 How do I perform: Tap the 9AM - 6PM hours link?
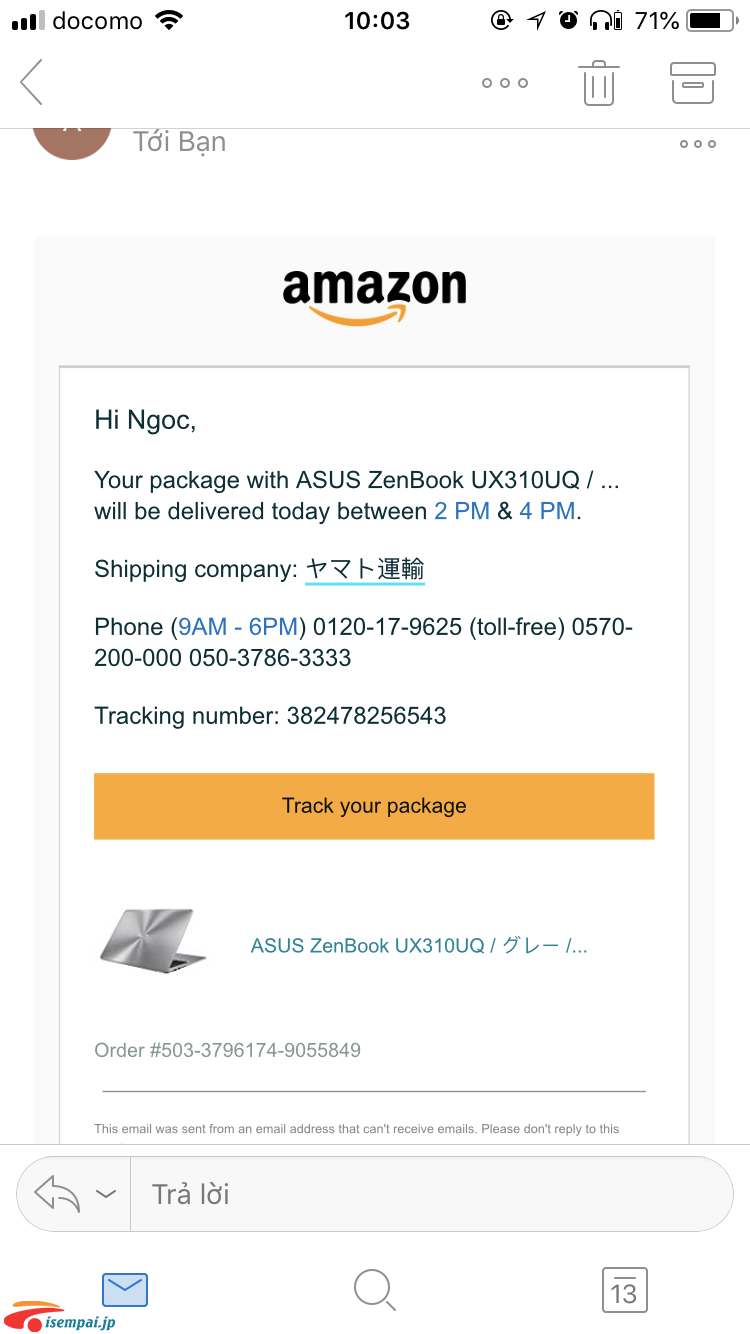point(239,627)
